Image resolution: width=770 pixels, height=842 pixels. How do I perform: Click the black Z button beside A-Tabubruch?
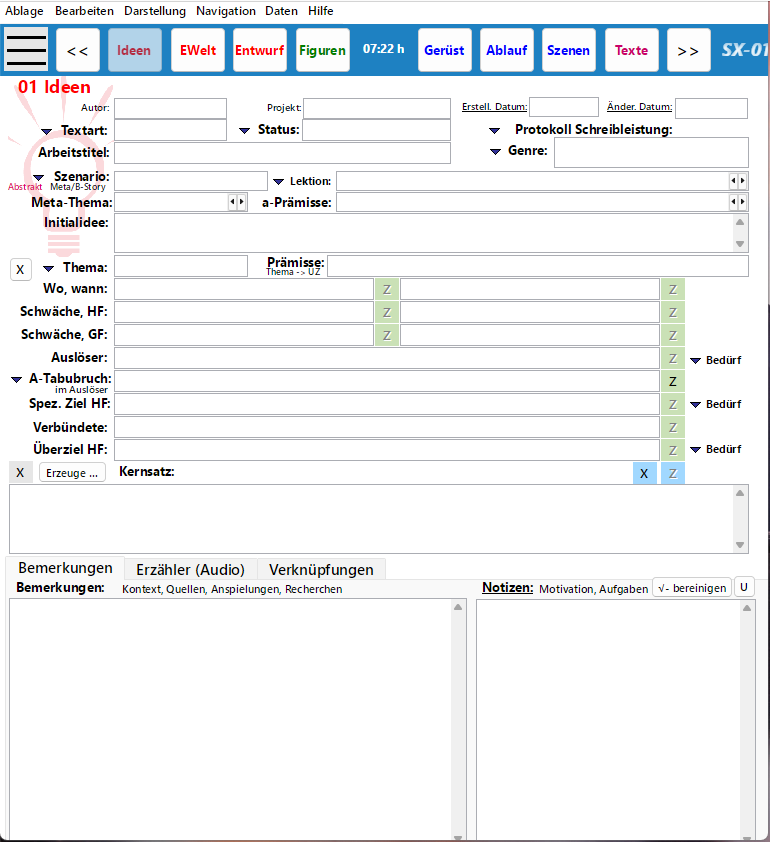[x=673, y=382]
